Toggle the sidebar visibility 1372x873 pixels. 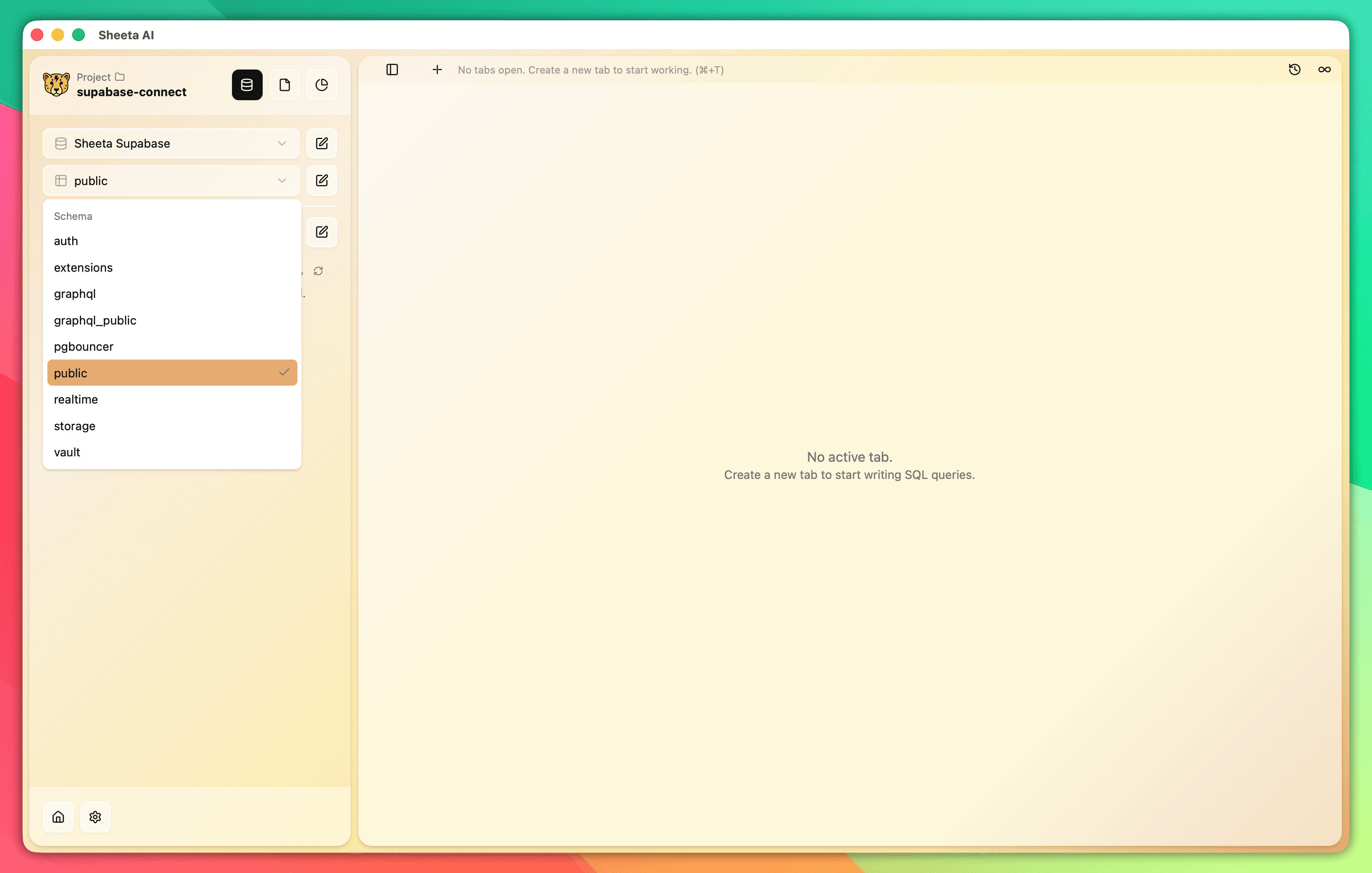(392, 70)
